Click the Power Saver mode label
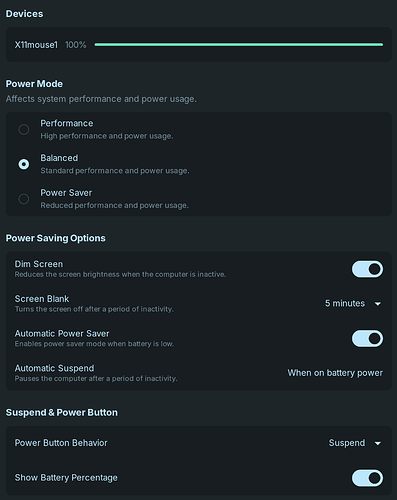The width and height of the screenshot is (397, 500). (66, 193)
